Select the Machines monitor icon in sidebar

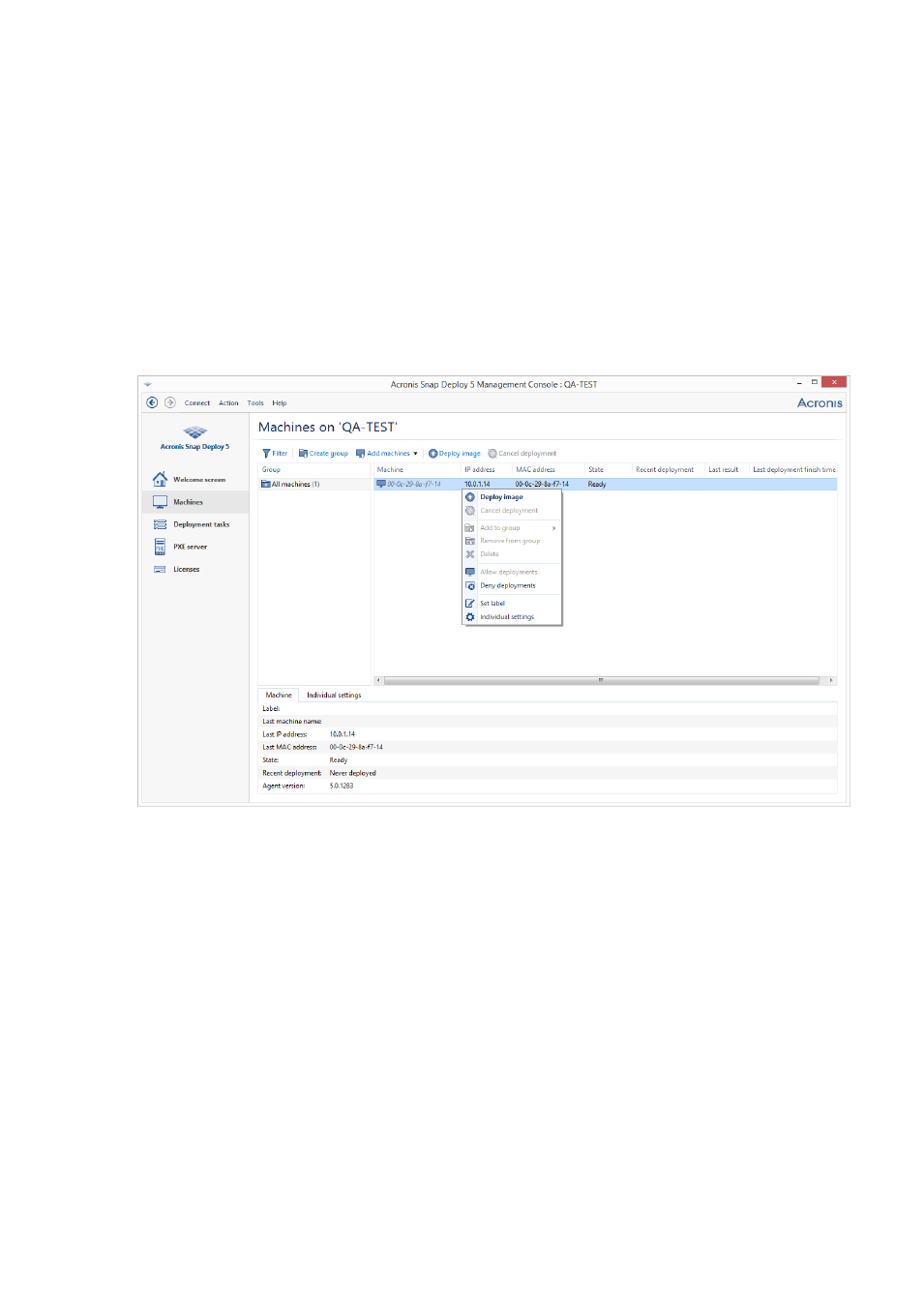tap(160, 502)
